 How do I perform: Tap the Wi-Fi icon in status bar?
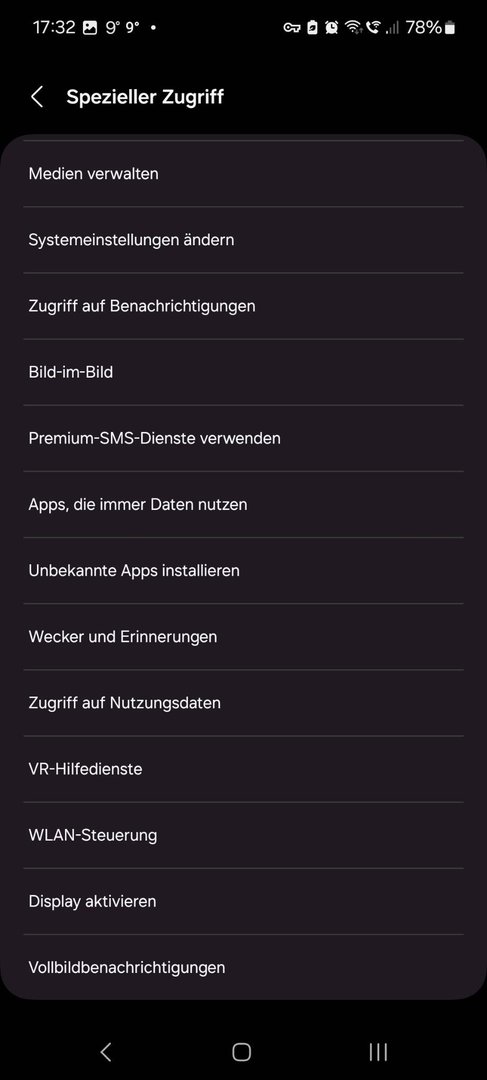tap(353, 28)
